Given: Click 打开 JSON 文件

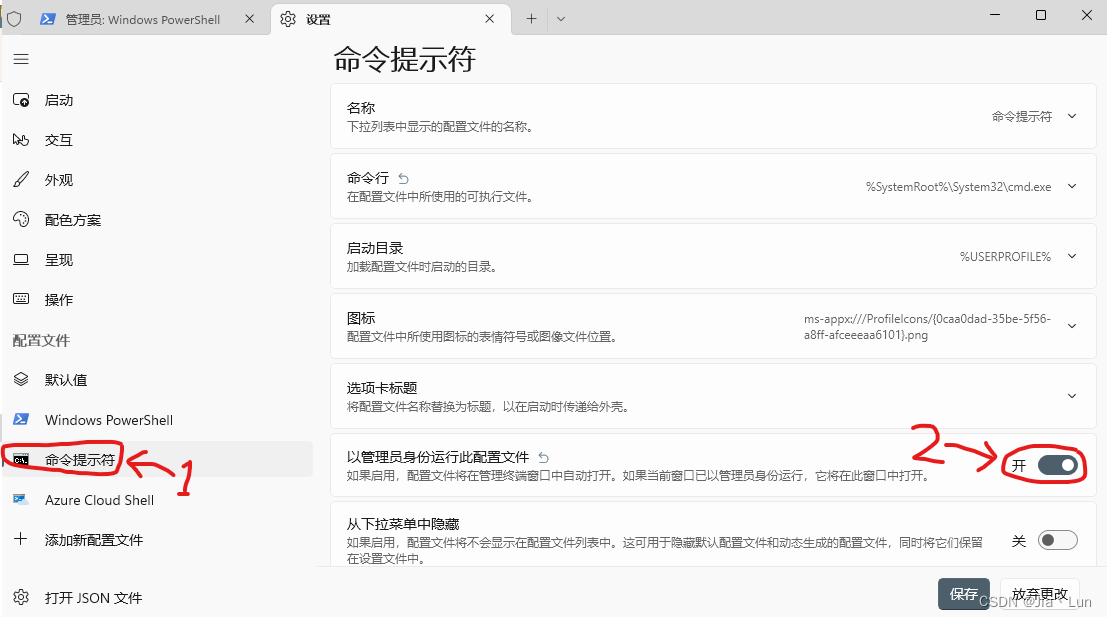Looking at the screenshot, I should tap(157, 597).
